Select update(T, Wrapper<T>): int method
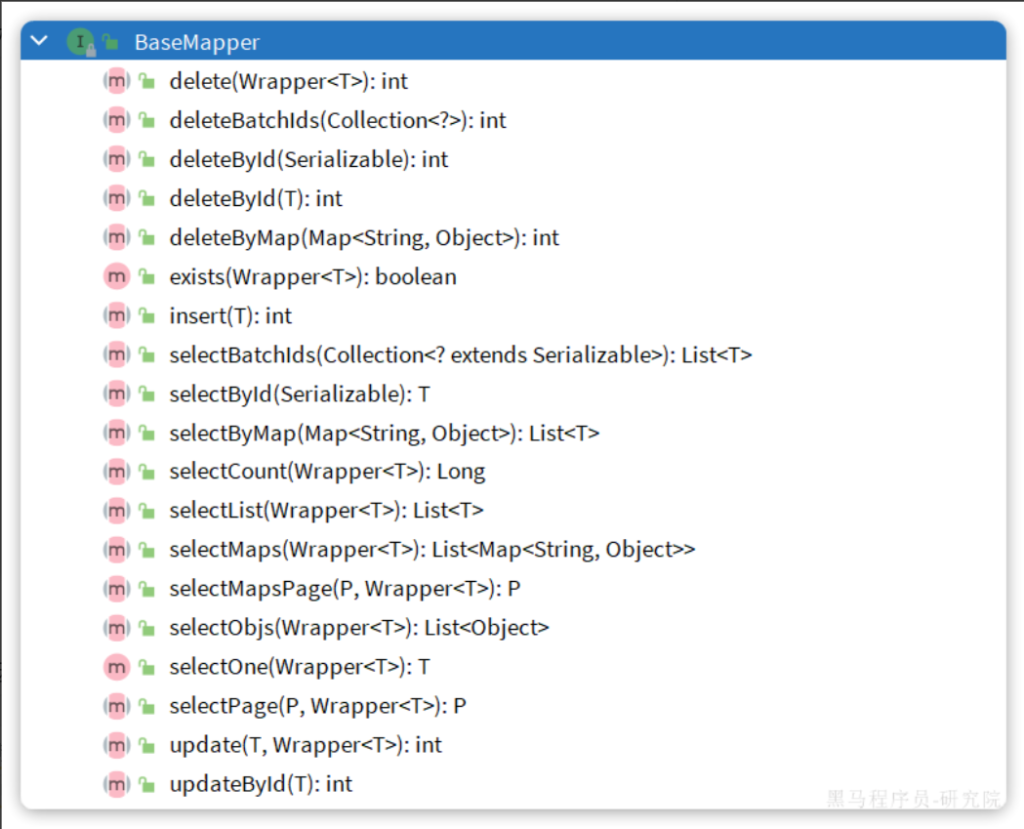The height and width of the screenshot is (829, 1024). [305, 745]
